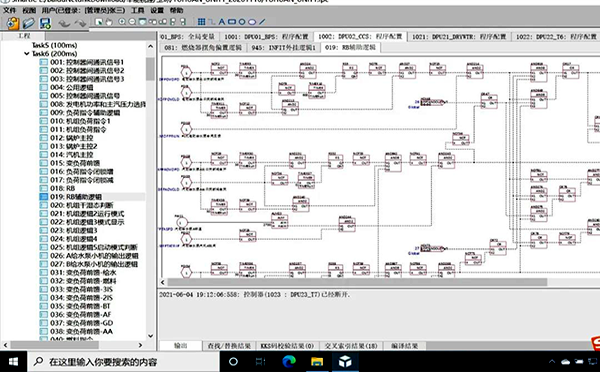Show hidden system tray icons chevron
This screenshot has height=372, width=600.
(552, 361)
